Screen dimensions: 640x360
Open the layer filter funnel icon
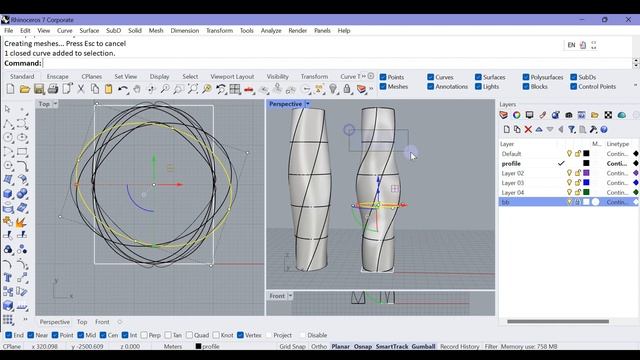[x=572, y=129]
